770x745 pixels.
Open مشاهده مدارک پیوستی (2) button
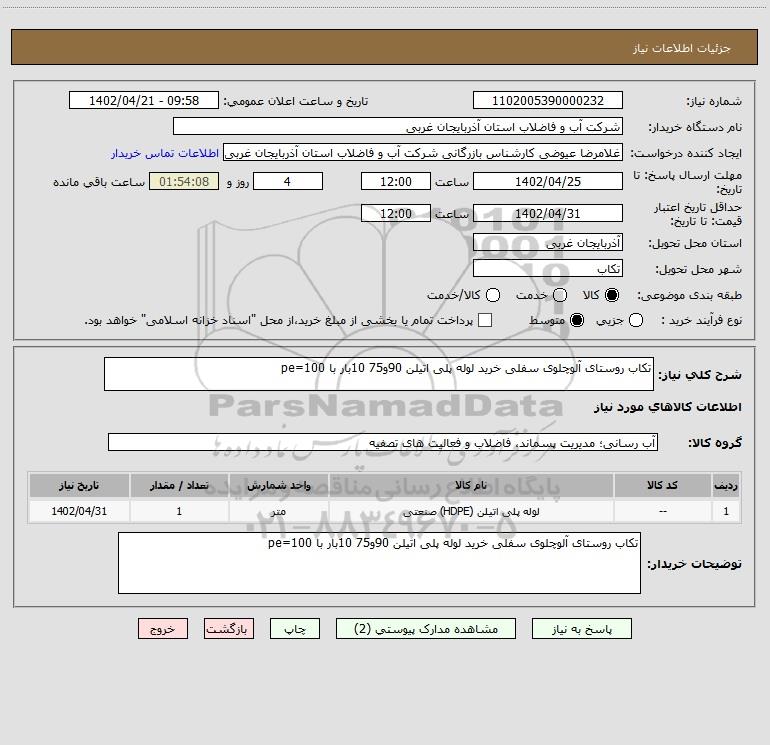(x=426, y=629)
